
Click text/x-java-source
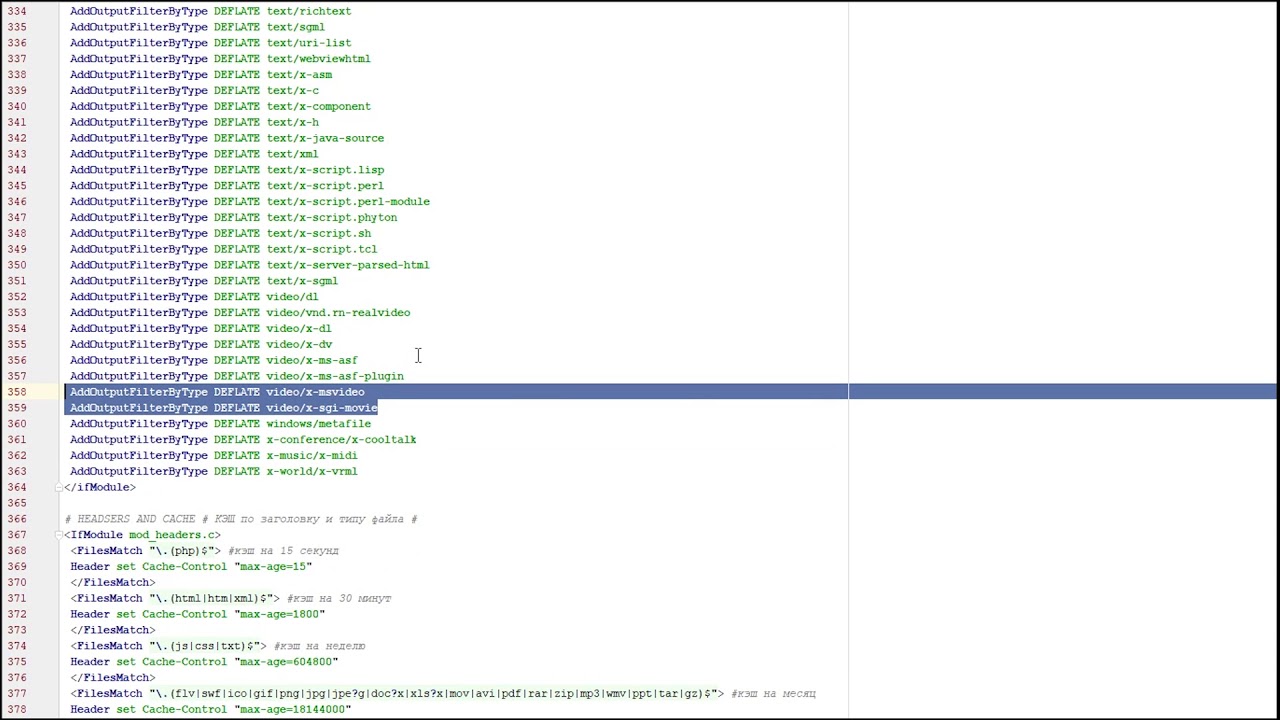pos(325,138)
